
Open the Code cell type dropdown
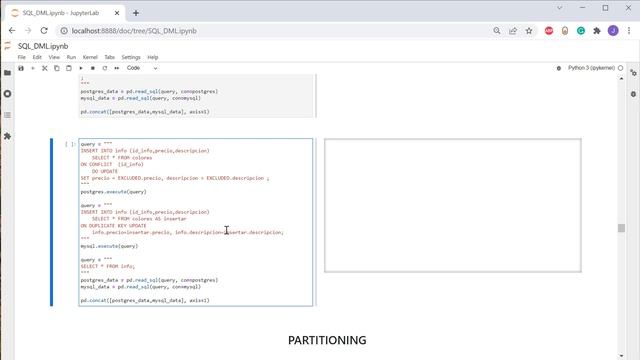(142, 68)
